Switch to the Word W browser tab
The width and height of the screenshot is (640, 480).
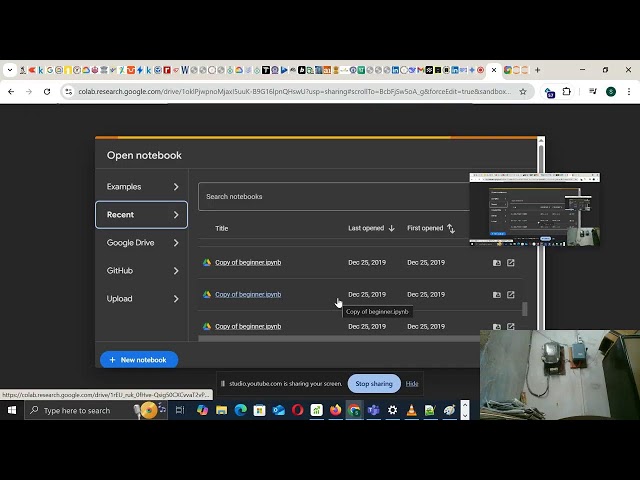(184, 70)
